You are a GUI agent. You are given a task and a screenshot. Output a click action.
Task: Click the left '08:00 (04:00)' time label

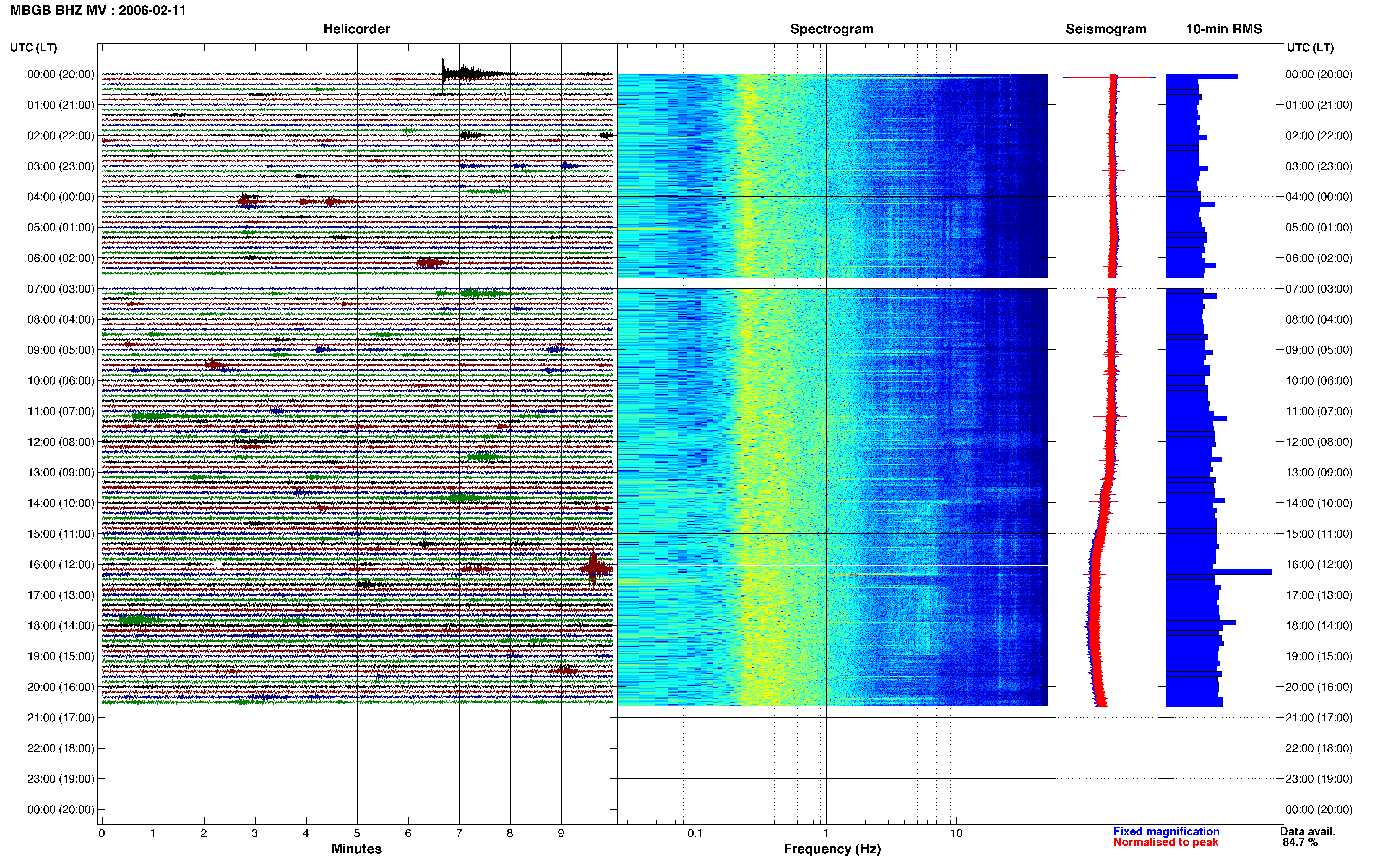coord(61,319)
